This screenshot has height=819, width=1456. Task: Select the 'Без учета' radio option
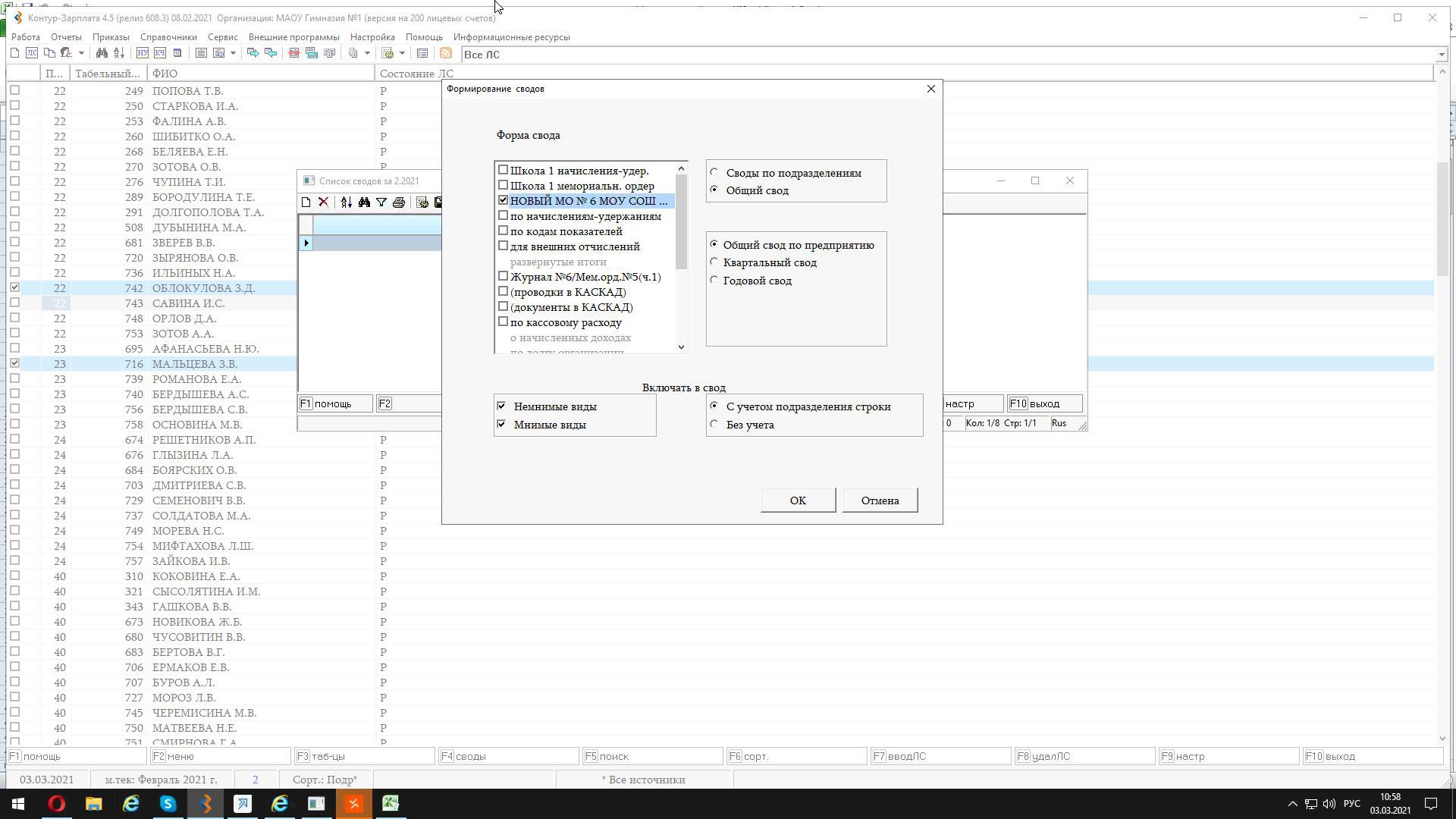714,424
